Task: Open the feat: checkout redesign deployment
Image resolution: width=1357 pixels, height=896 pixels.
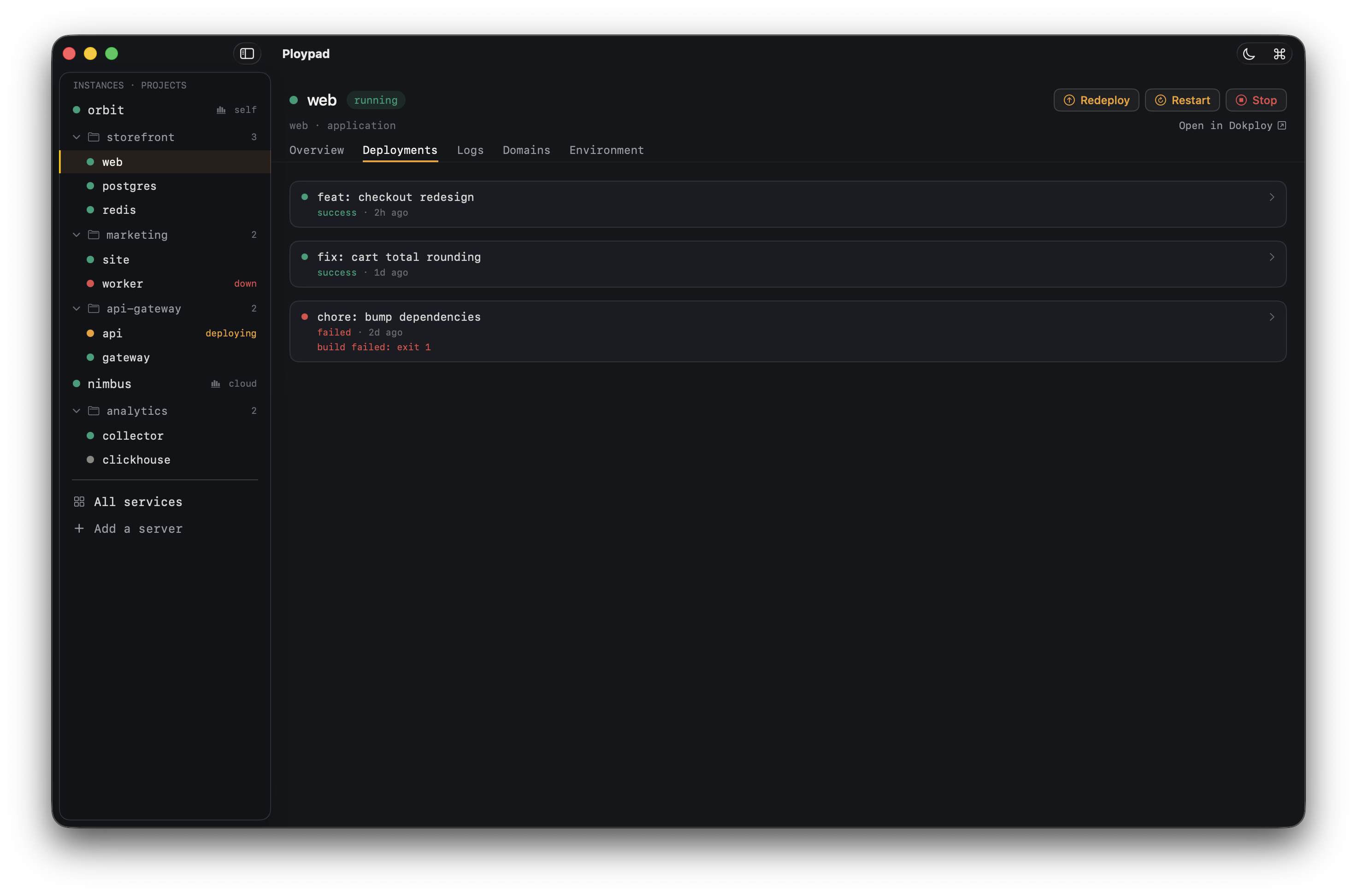Action: pyautogui.click(x=787, y=204)
